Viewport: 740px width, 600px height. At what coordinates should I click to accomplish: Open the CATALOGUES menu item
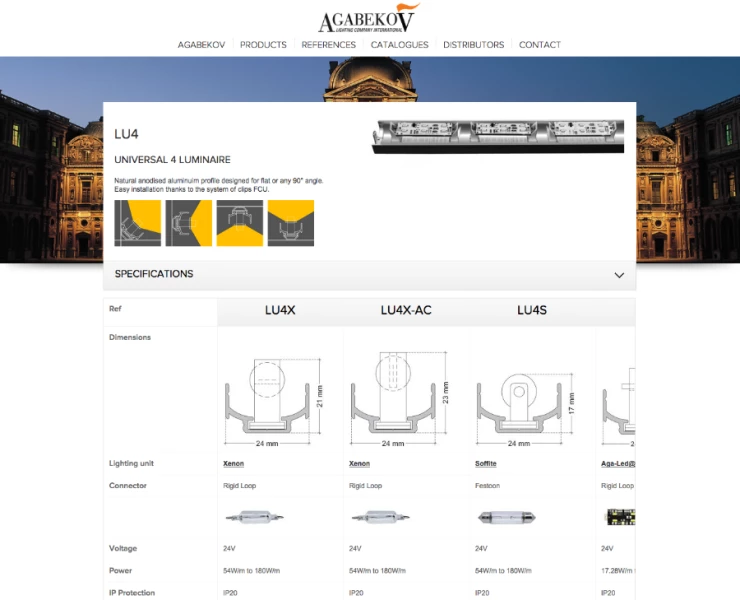[399, 45]
